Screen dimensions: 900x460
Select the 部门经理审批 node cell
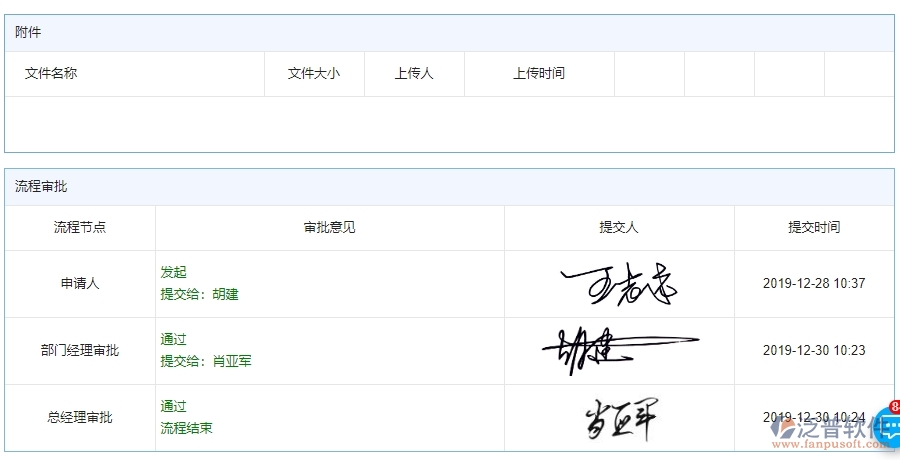coord(80,351)
